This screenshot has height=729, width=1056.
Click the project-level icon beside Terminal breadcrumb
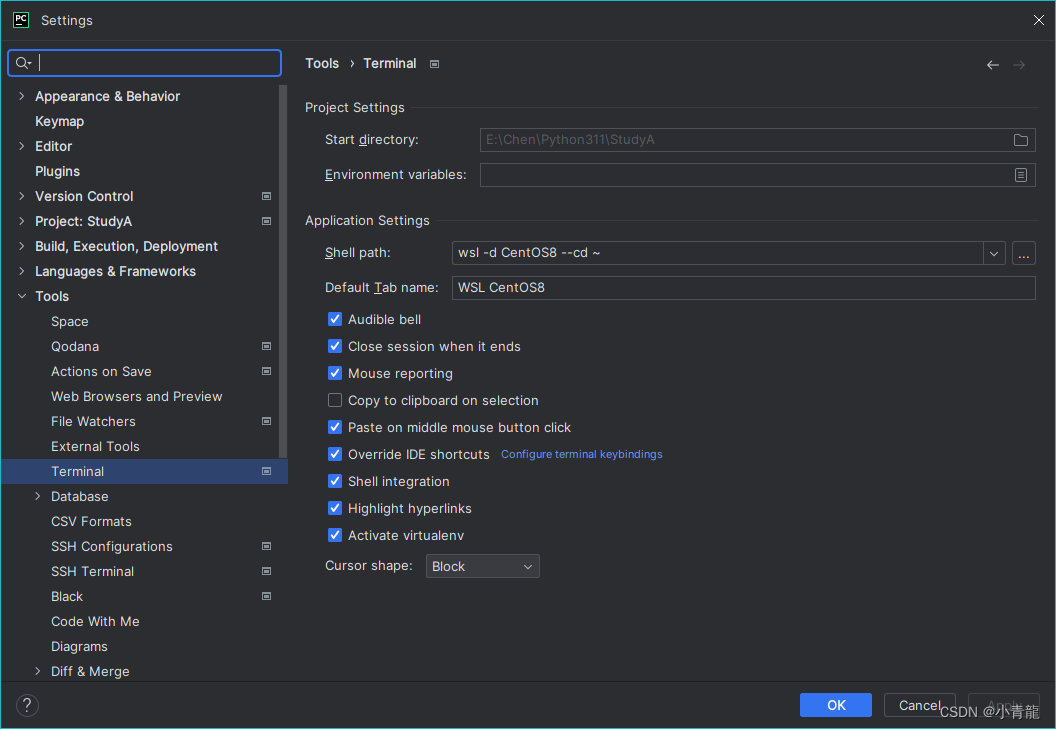[434, 64]
